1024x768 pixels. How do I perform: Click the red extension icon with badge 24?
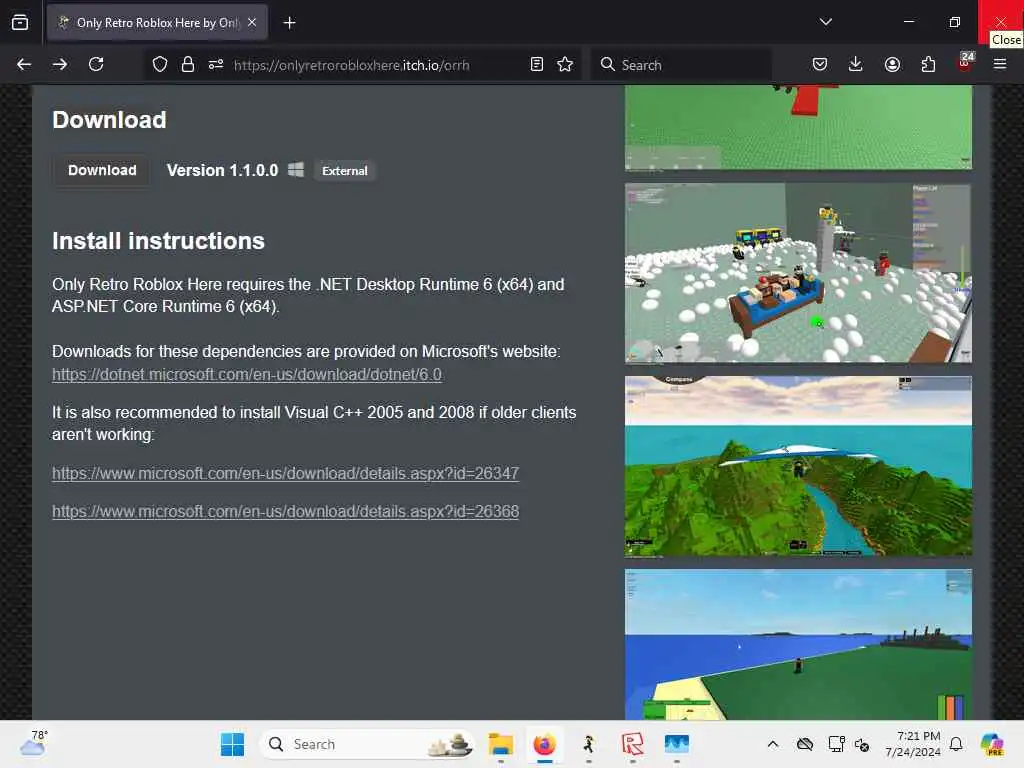(965, 62)
